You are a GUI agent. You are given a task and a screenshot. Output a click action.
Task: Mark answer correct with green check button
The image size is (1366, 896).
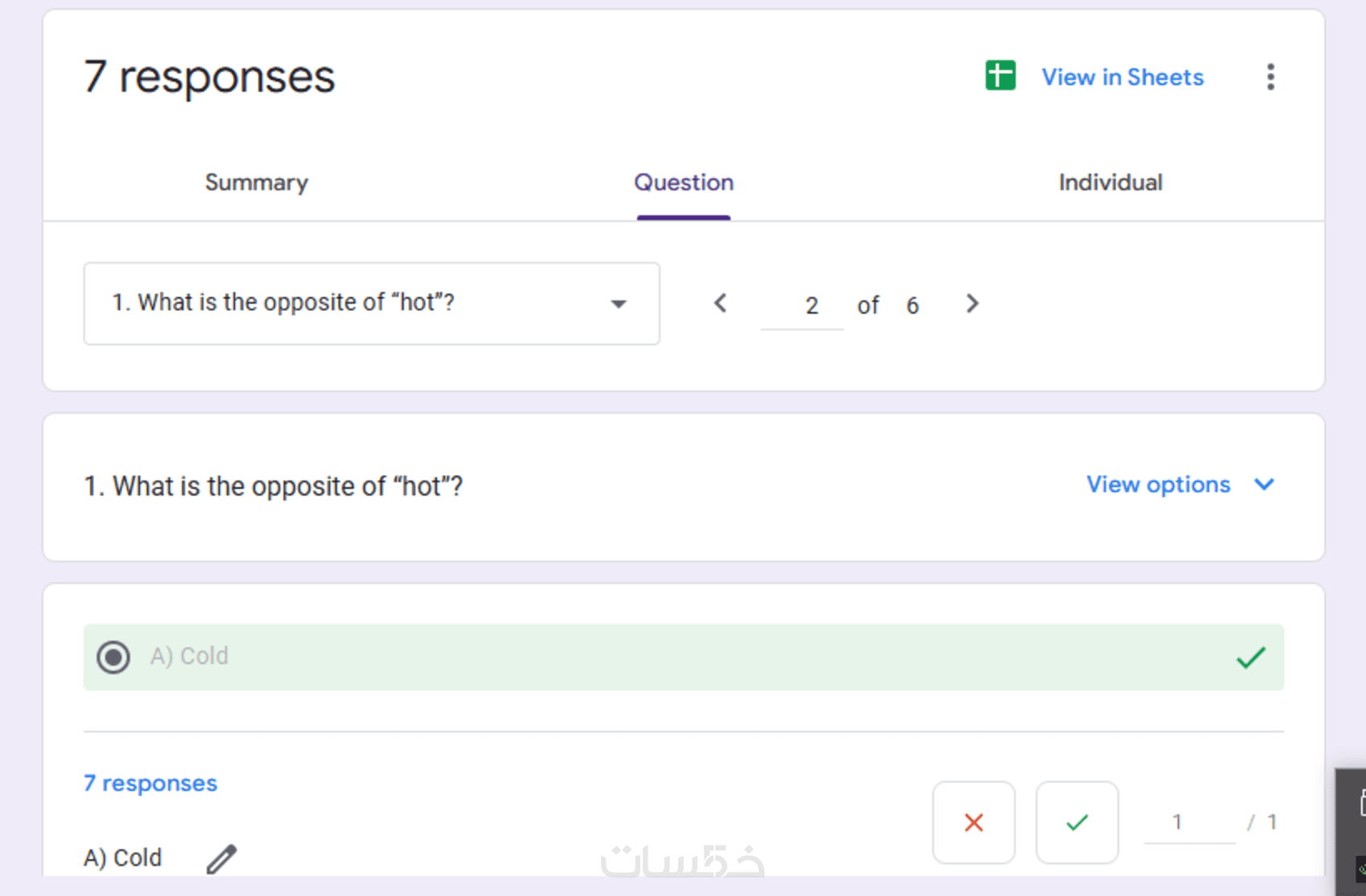click(x=1077, y=822)
